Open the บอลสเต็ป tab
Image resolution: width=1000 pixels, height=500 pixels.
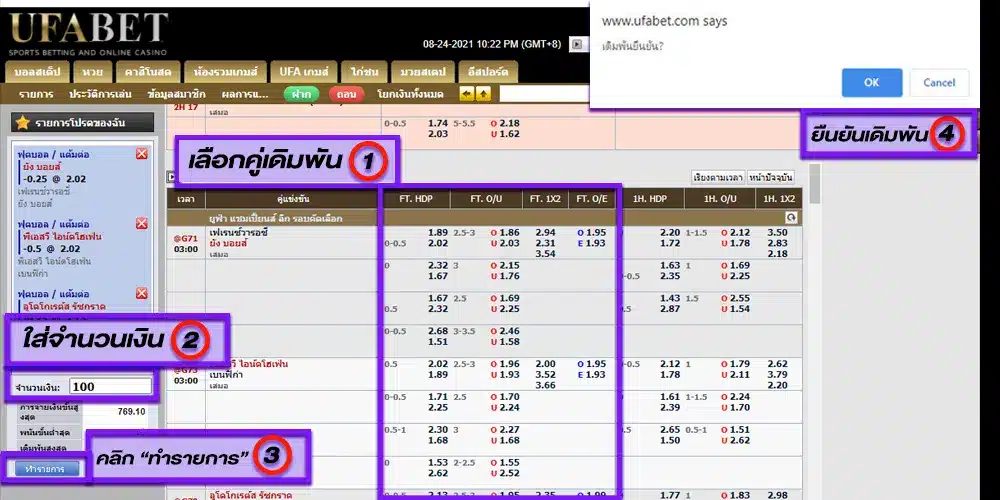(37, 72)
